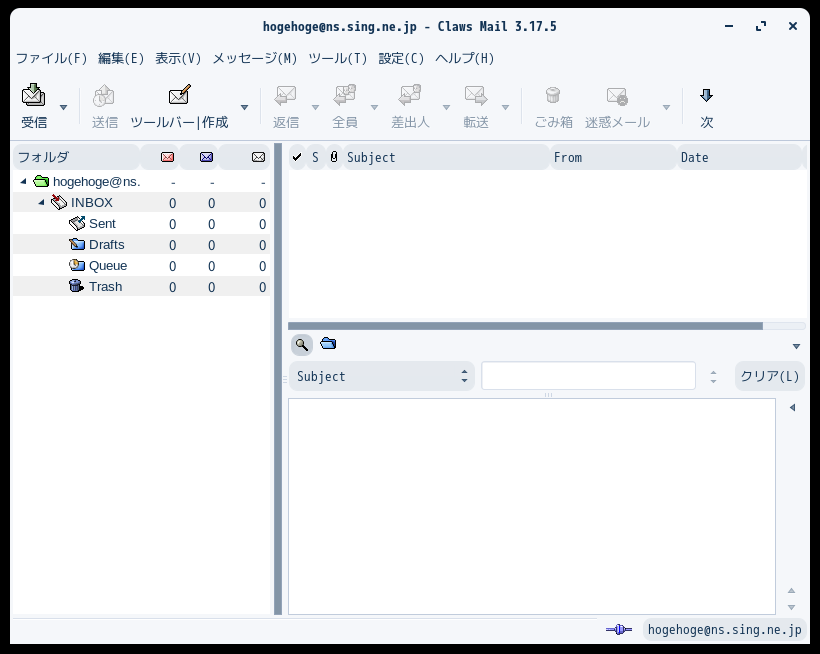The height and width of the screenshot is (654, 820).
Task: Select the Queue folder
Action: tap(141, 265)
